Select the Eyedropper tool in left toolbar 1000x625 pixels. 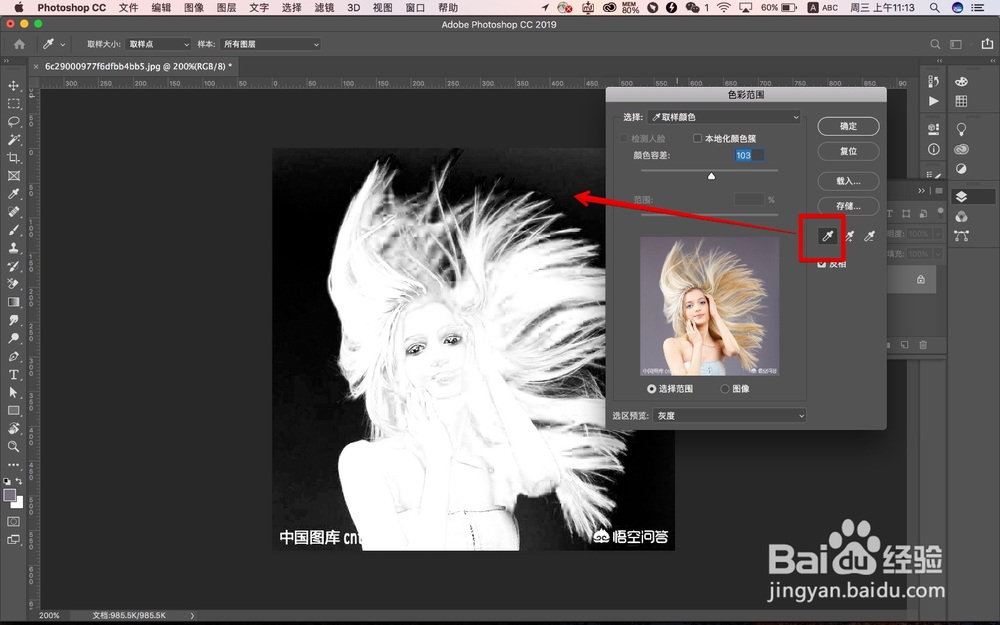pos(13,194)
